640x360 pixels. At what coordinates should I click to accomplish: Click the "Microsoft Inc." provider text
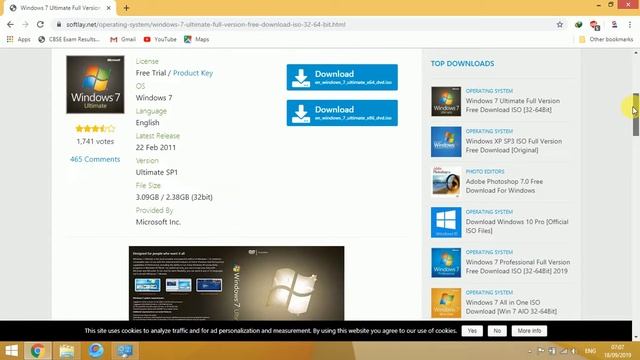[158, 222]
